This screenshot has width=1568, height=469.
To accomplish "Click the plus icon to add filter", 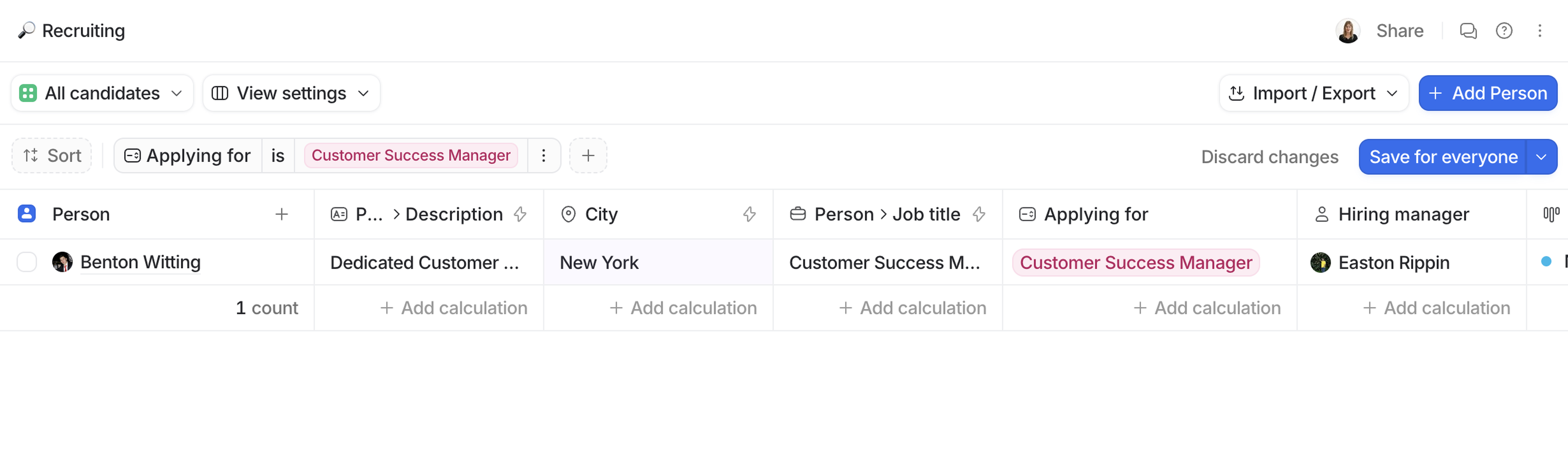I will coord(588,156).
